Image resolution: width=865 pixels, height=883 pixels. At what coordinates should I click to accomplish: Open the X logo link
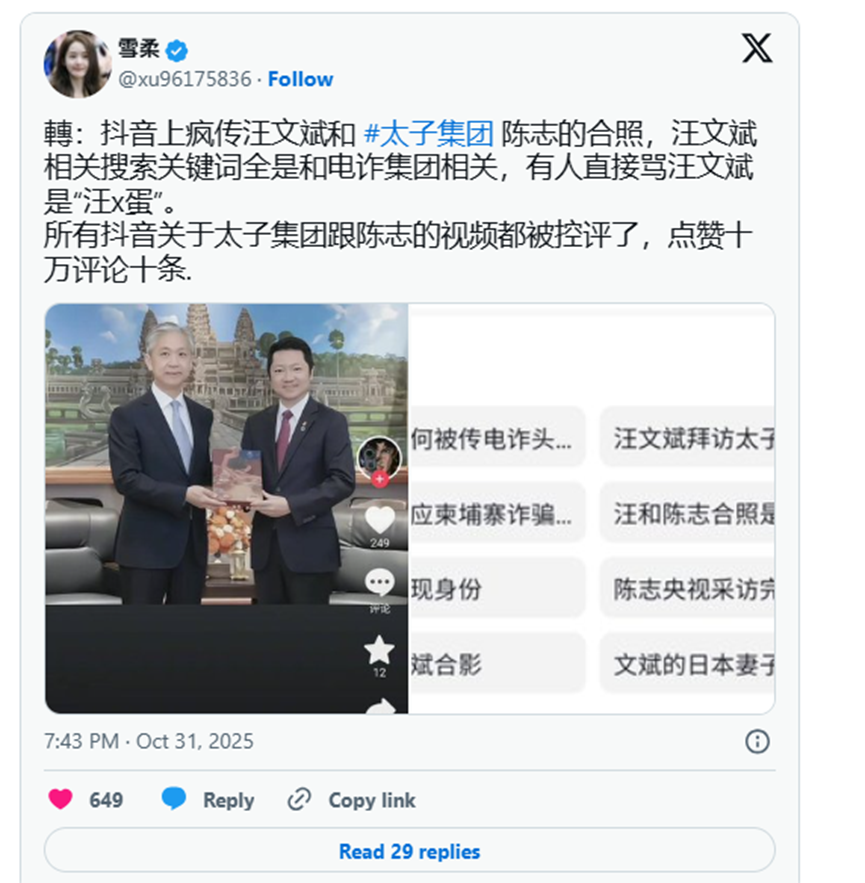point(757,48)
